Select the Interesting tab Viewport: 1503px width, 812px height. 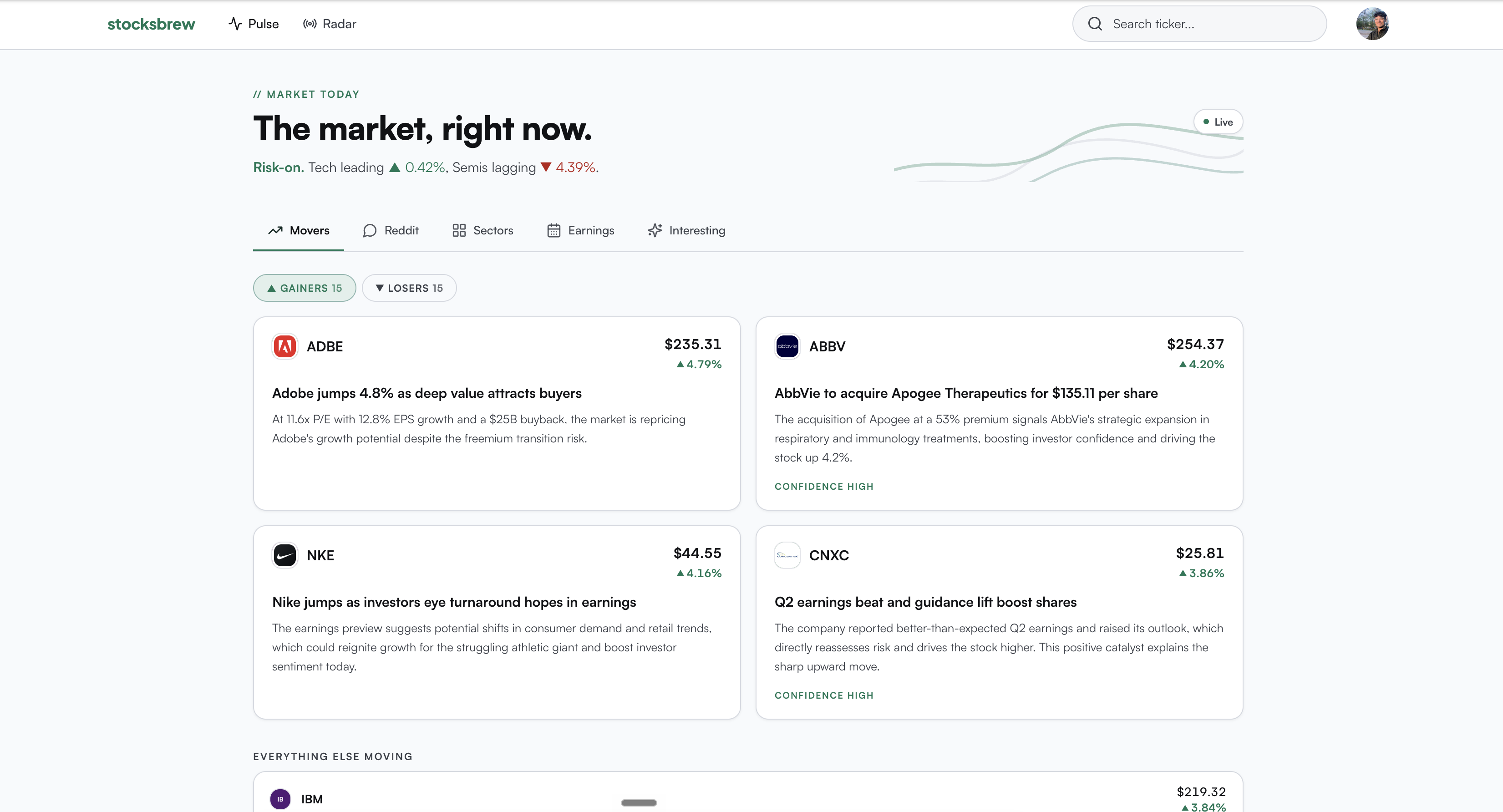coord(687,230)
